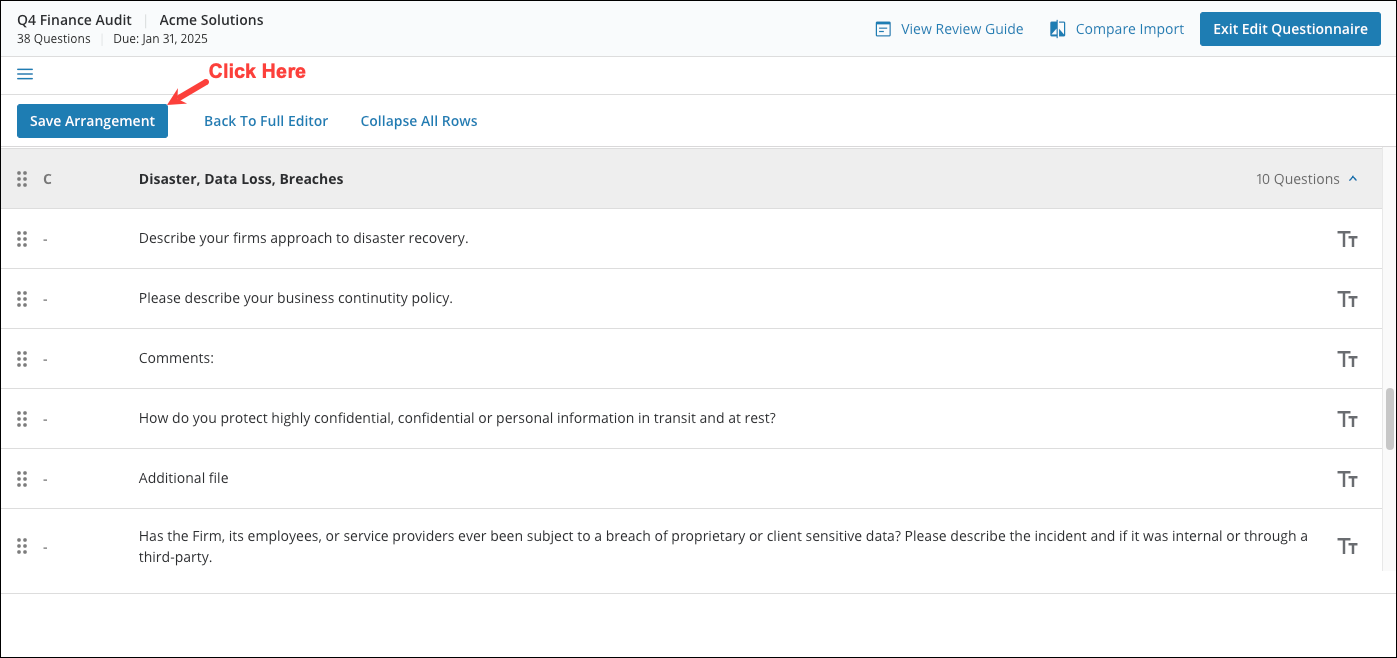
Task: Open text formatting for the Comments row
Action: [1347, 358]
